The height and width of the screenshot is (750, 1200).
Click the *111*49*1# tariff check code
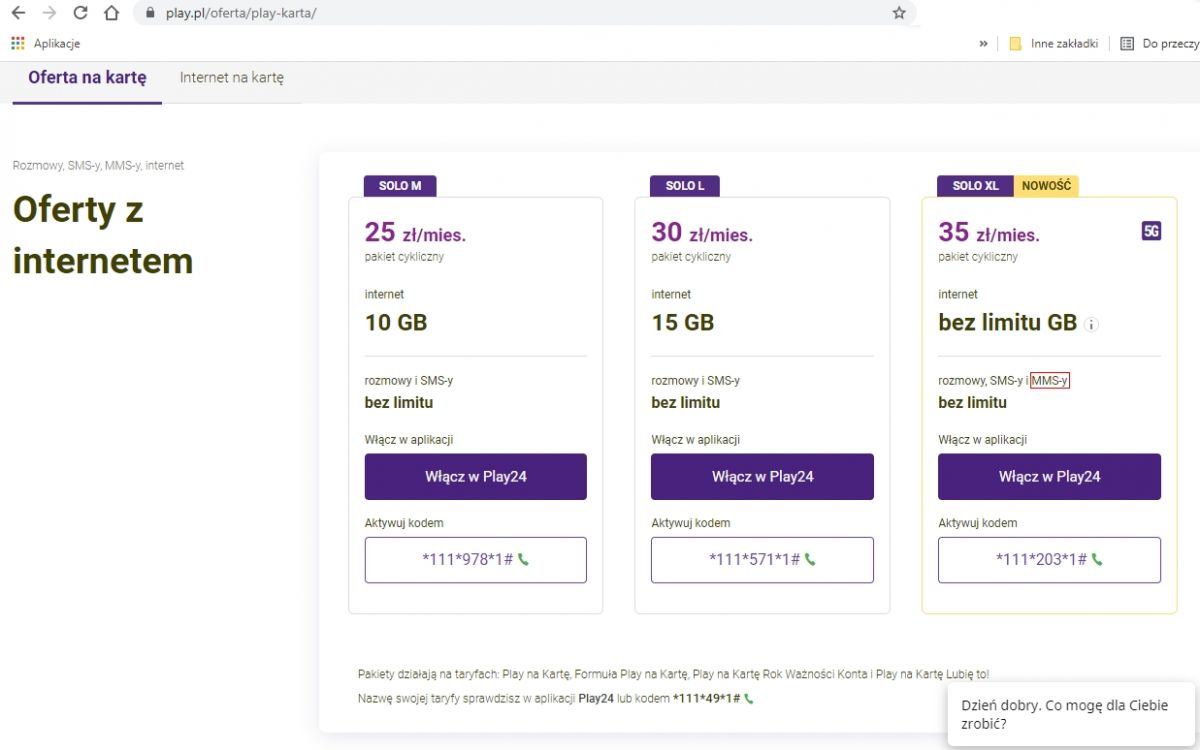pos(707,698)
